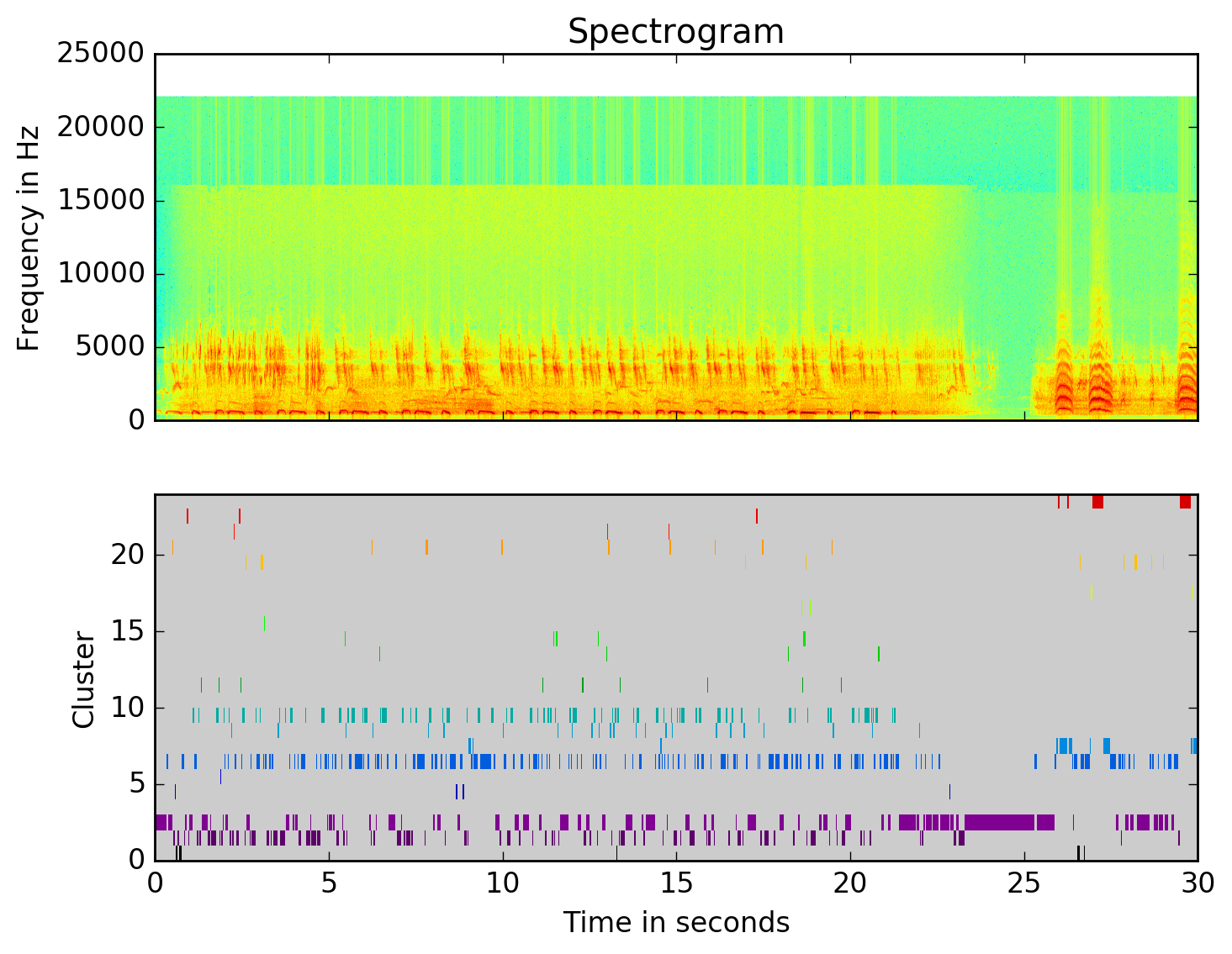Click the 10000 frequency tick label
1232x954 pixels.
coord(100,273)
